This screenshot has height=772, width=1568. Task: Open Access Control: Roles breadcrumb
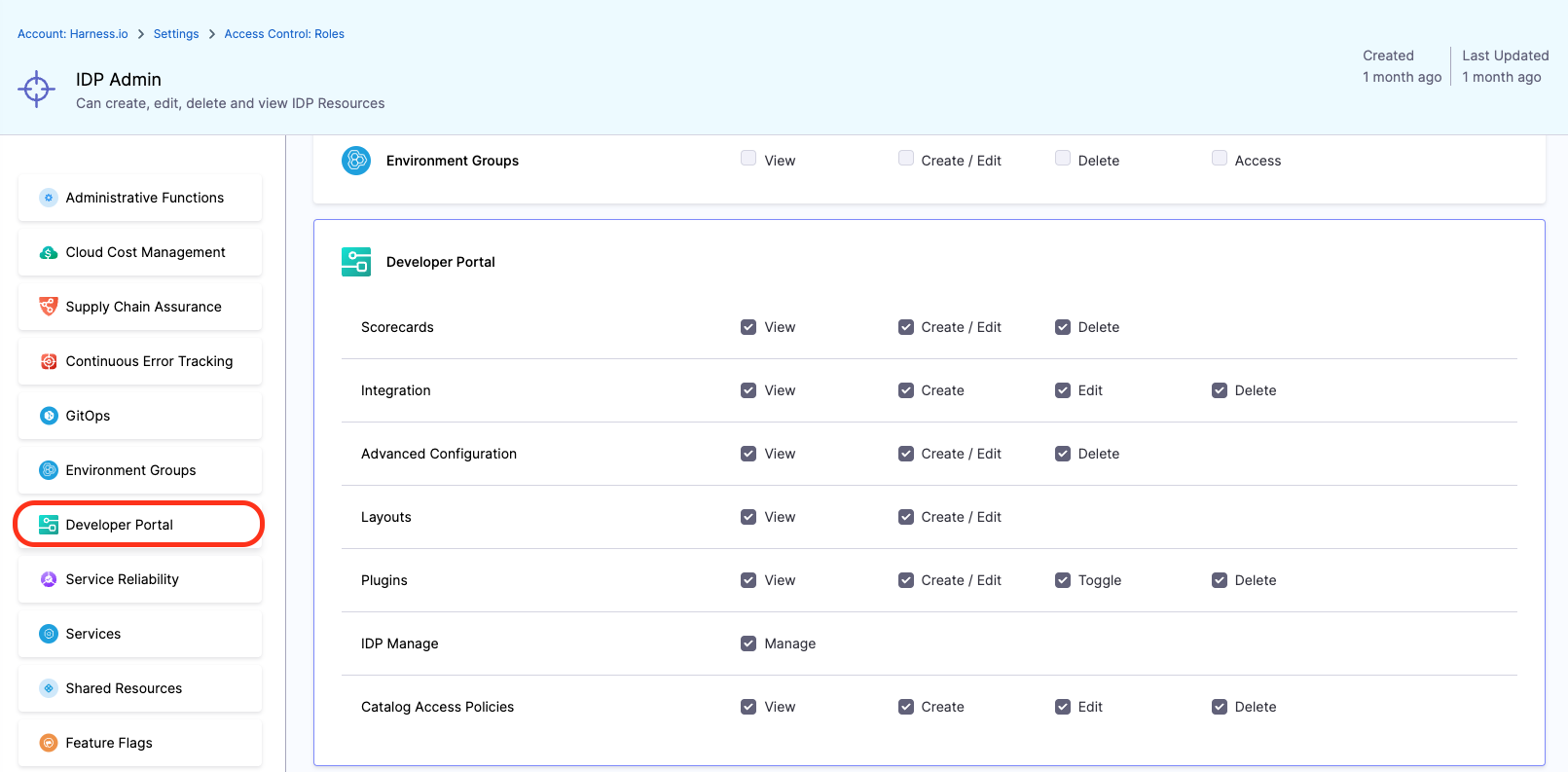point(284,34)
